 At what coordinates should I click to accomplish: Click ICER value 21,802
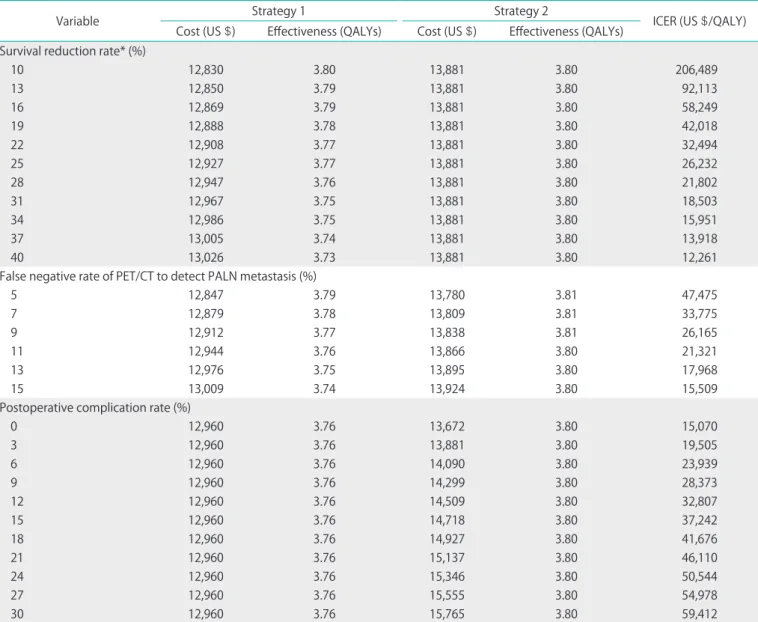pos(700,183)
